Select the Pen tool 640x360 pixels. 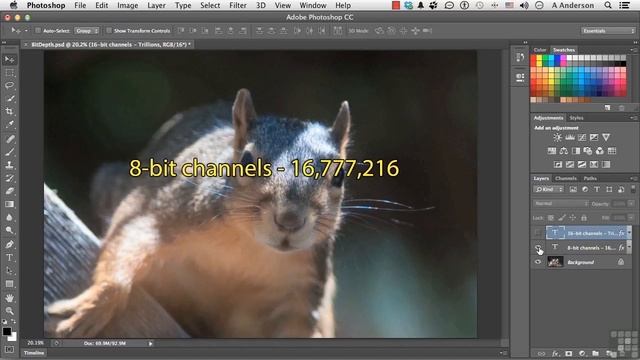tap(9, 244)
